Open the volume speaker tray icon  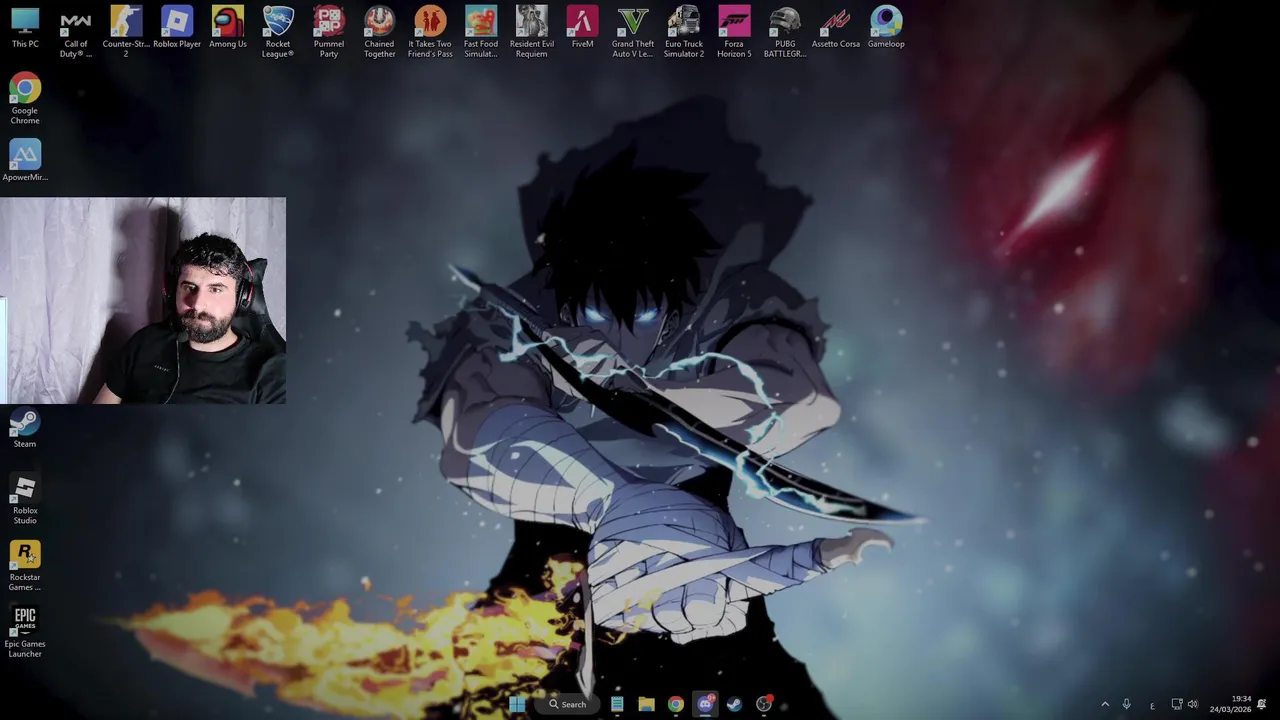[x=1192, y=704]
